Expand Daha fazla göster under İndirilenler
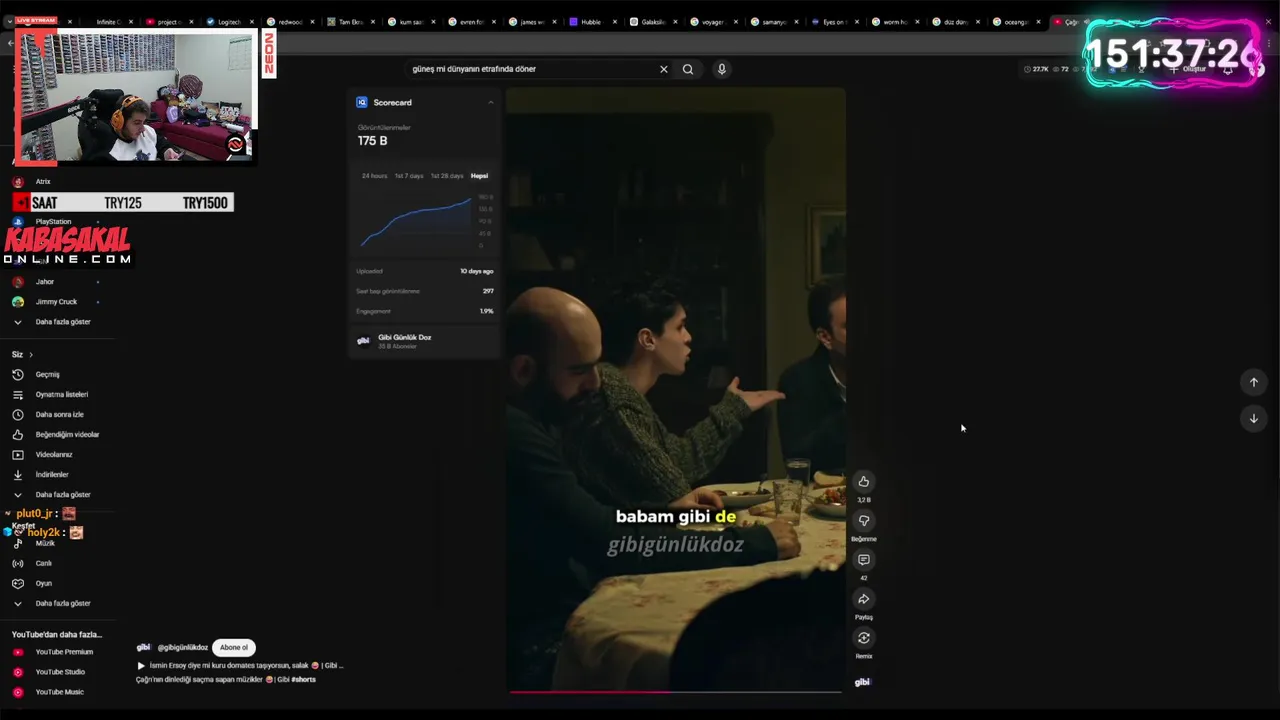The width and height of the screenshot is (1280, 720). pos(62,494)
